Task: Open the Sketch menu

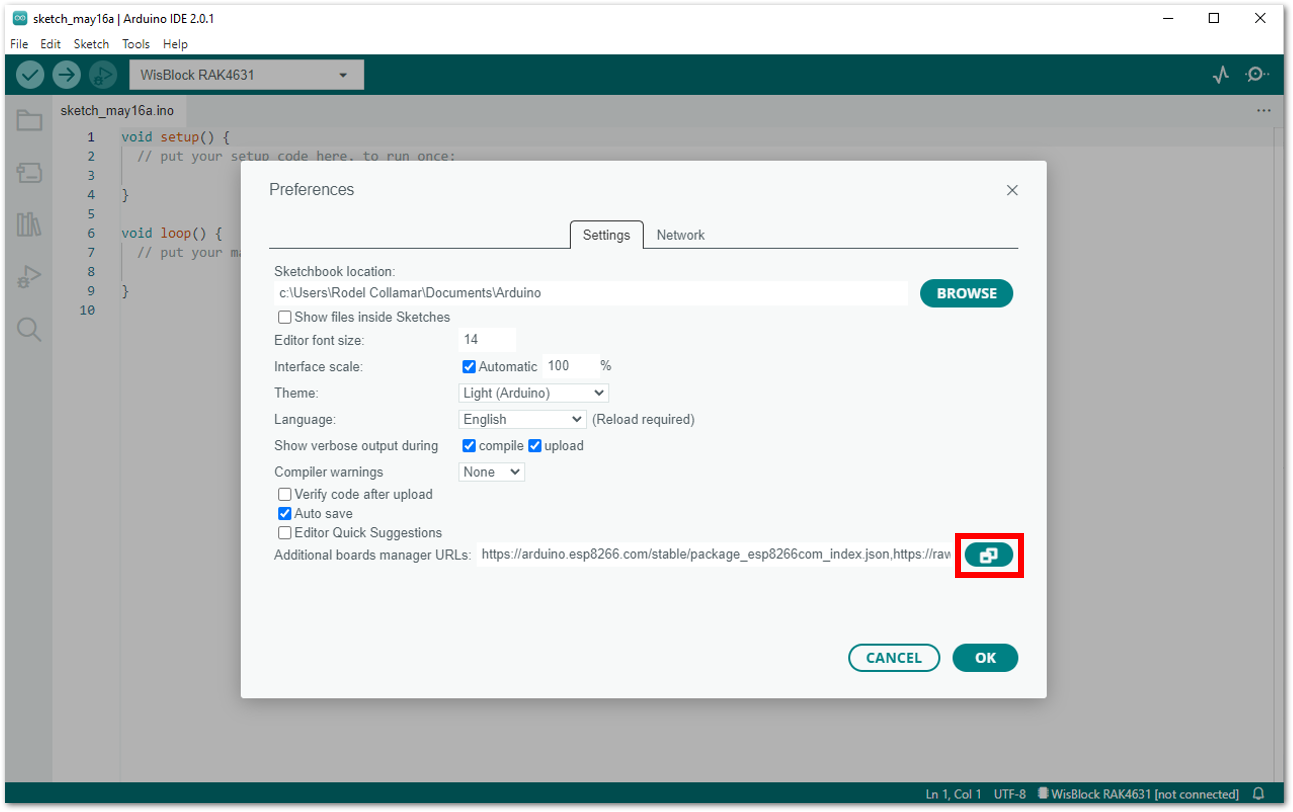Action: point(92,44)
